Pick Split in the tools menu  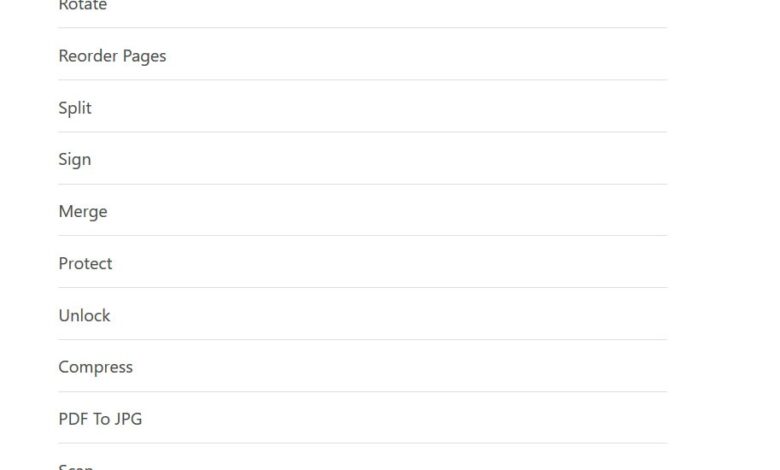click(75, 108)
